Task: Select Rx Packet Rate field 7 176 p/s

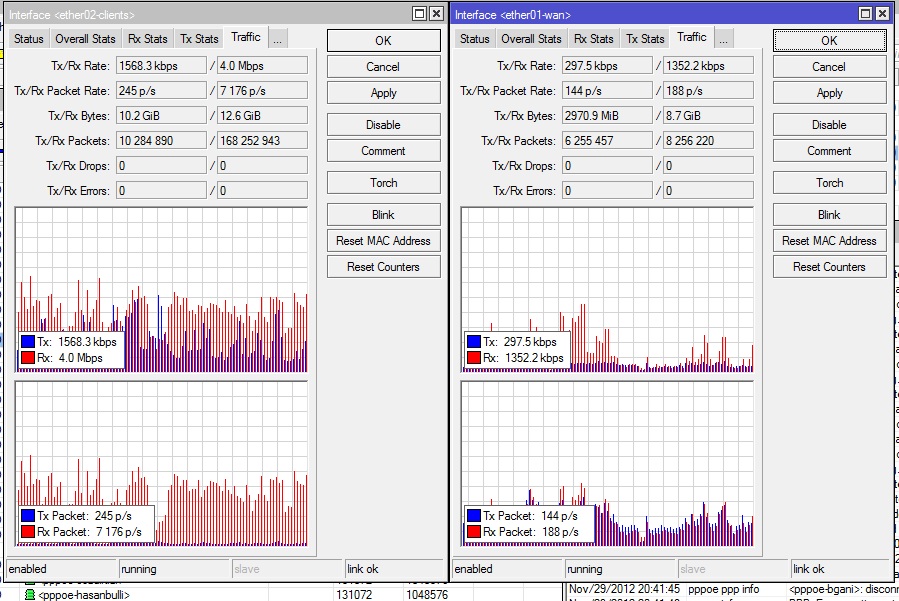Action: [262, 91]
